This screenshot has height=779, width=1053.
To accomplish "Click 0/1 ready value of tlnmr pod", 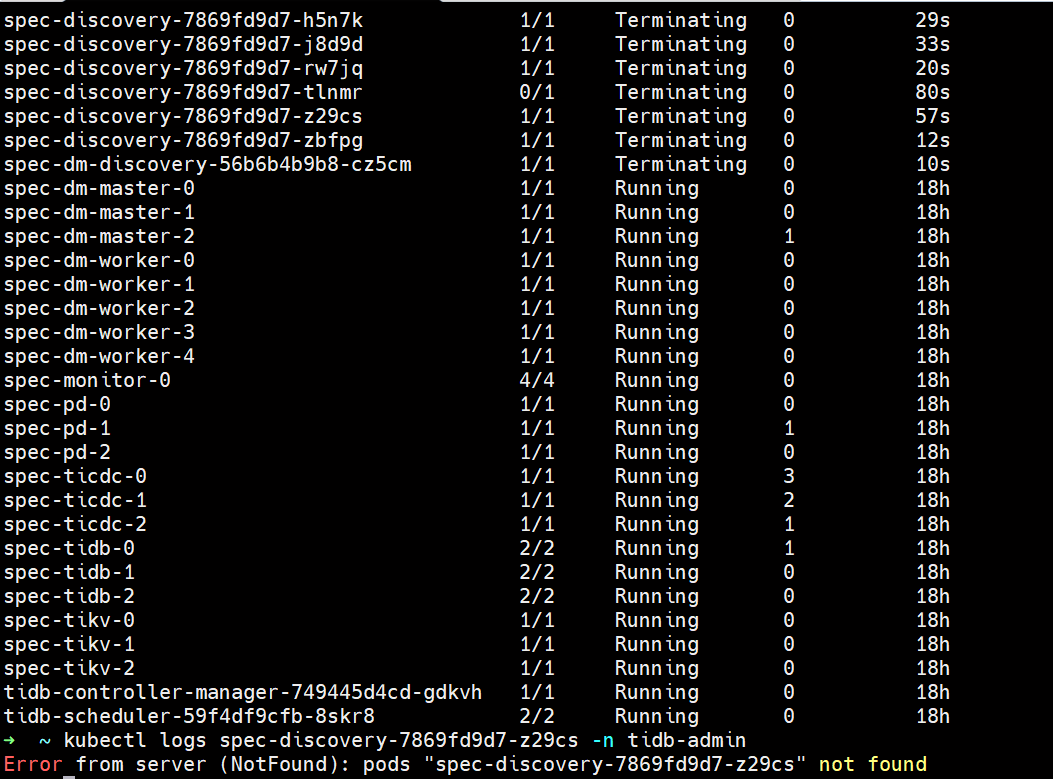I will [x=537, y=93].
